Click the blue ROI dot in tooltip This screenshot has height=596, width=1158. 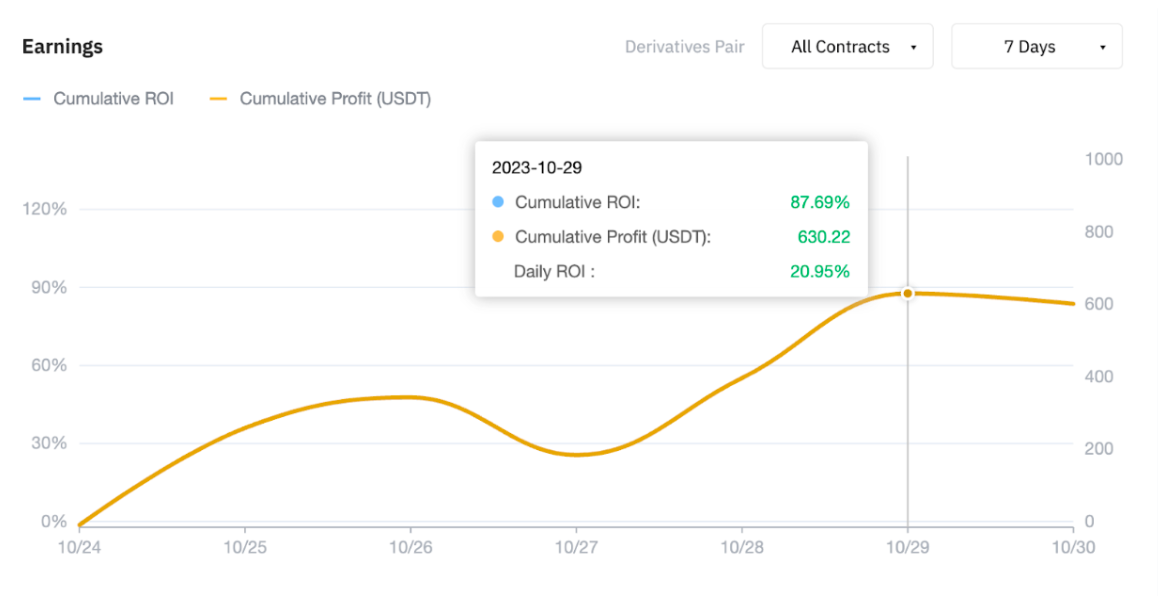(x=498, y=202)
